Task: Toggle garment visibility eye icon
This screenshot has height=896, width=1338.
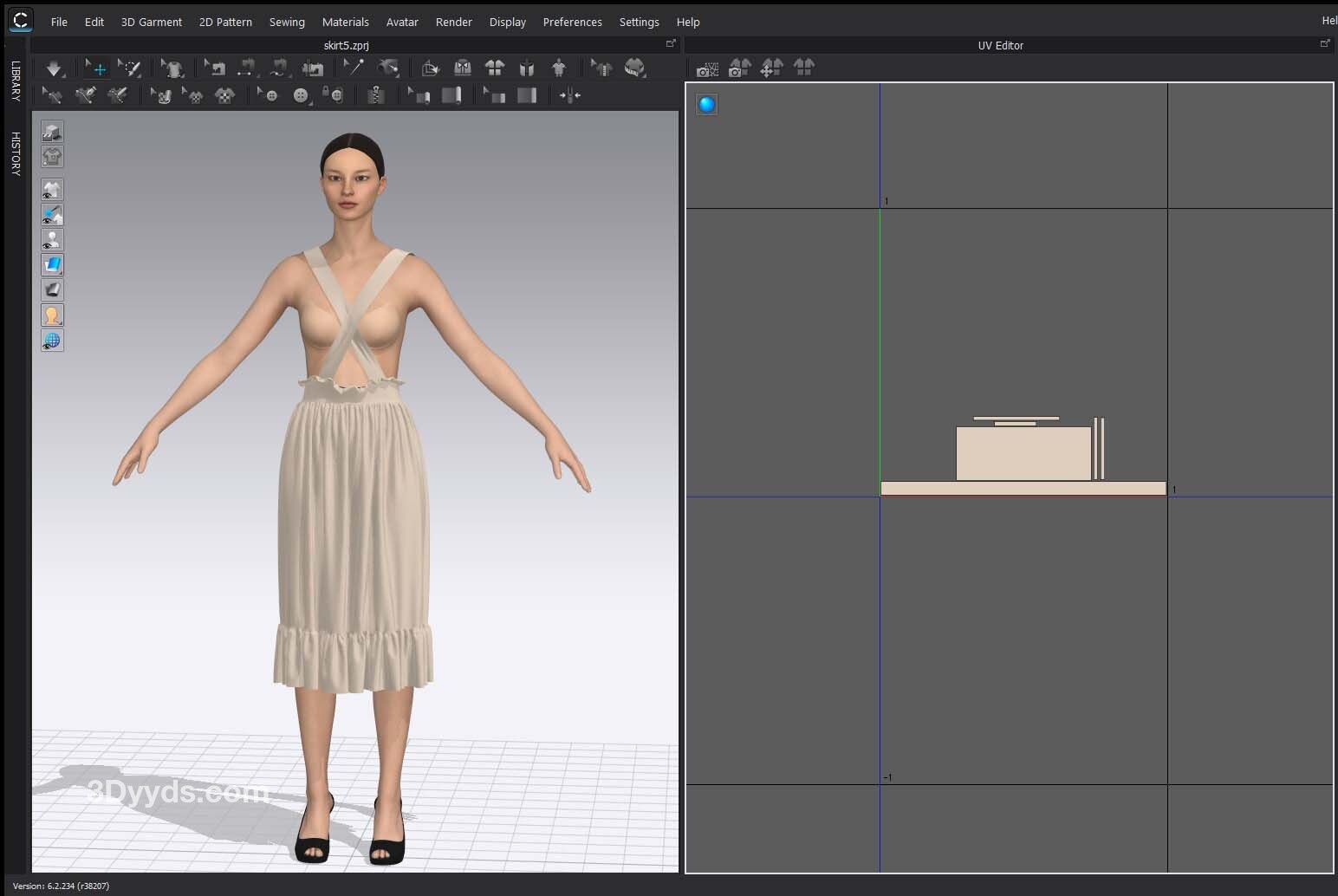Action: click(52, 190)
